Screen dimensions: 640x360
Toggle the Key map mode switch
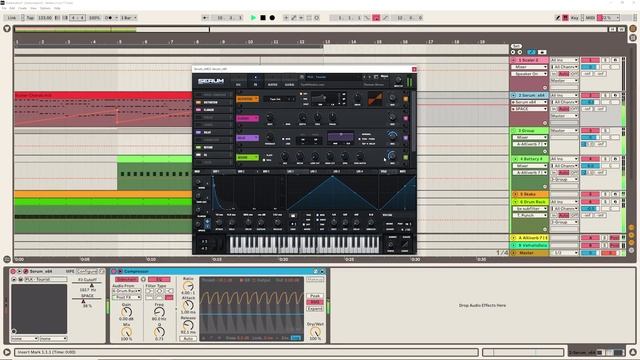(574, 18)
